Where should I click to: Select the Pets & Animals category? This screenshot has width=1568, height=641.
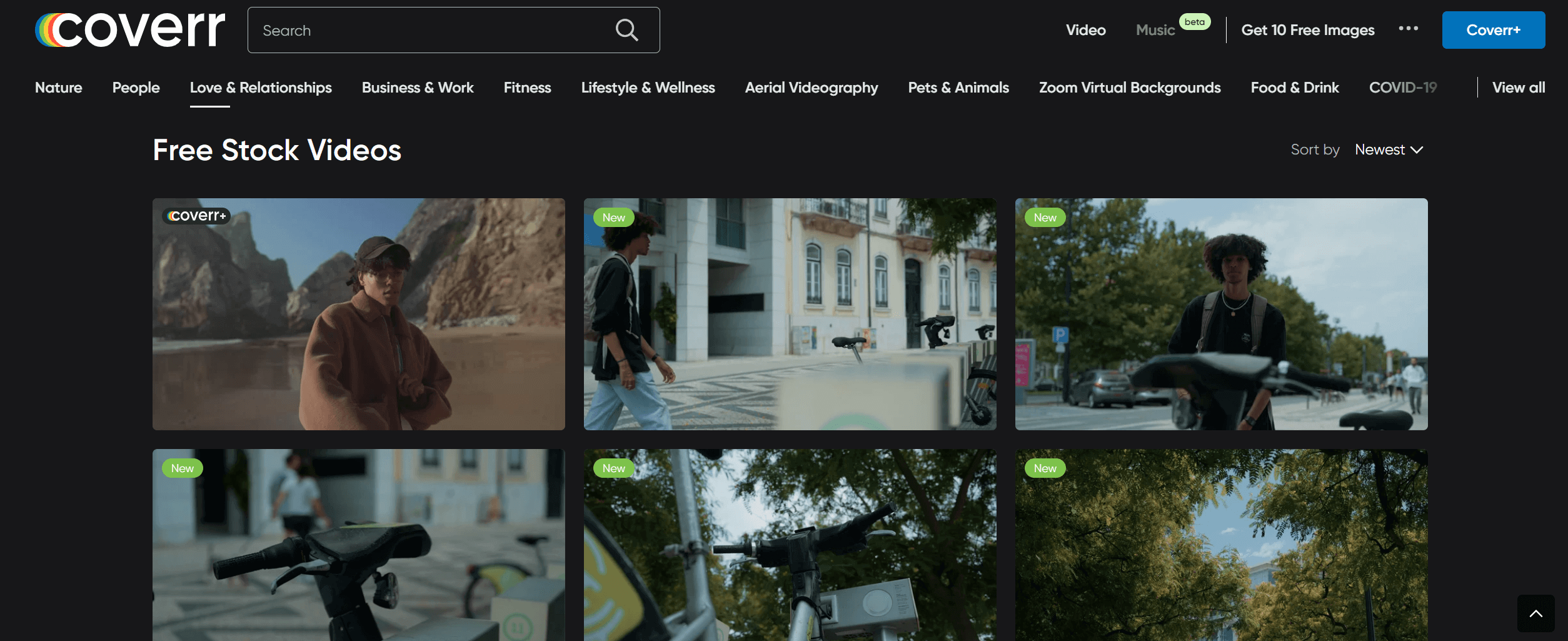[958, 88]
